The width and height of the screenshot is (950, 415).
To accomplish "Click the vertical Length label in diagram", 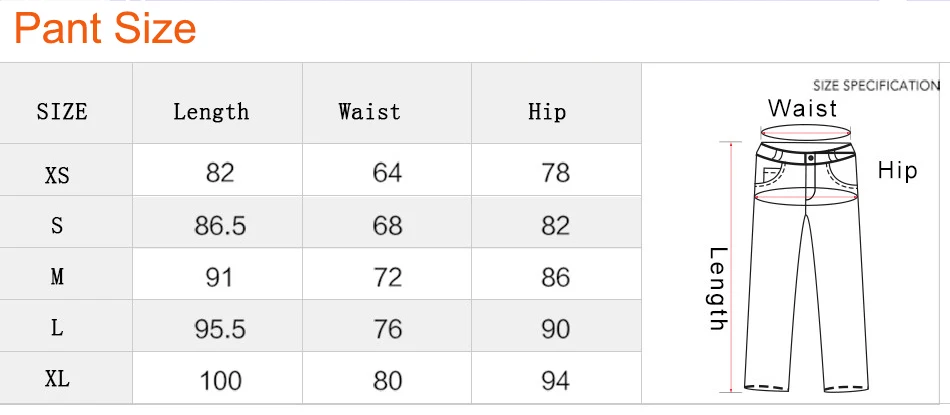I will 718,288.
